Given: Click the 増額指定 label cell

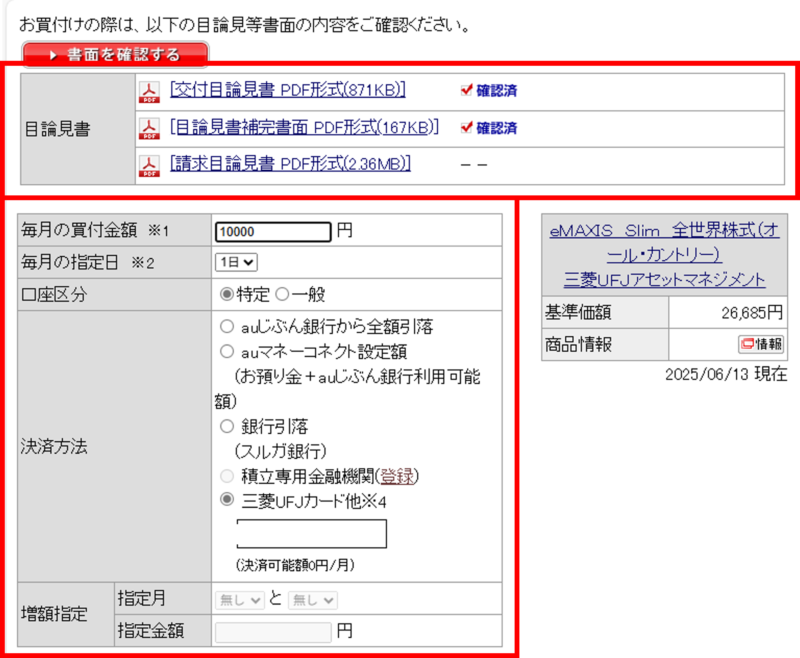Looking at the screenshot, I should coord(66,614).
